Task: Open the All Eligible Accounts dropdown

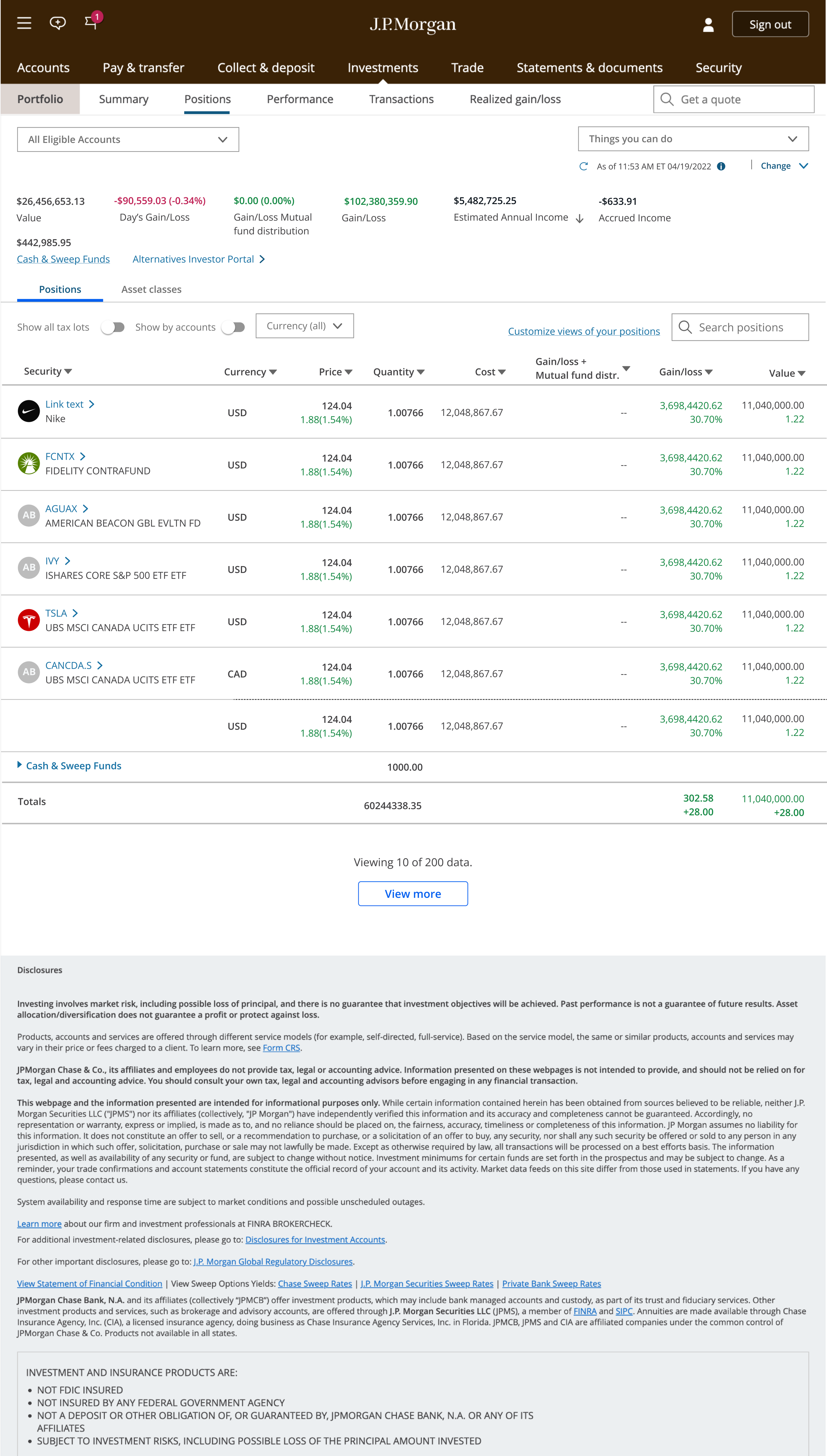Action: pos(128,140)
